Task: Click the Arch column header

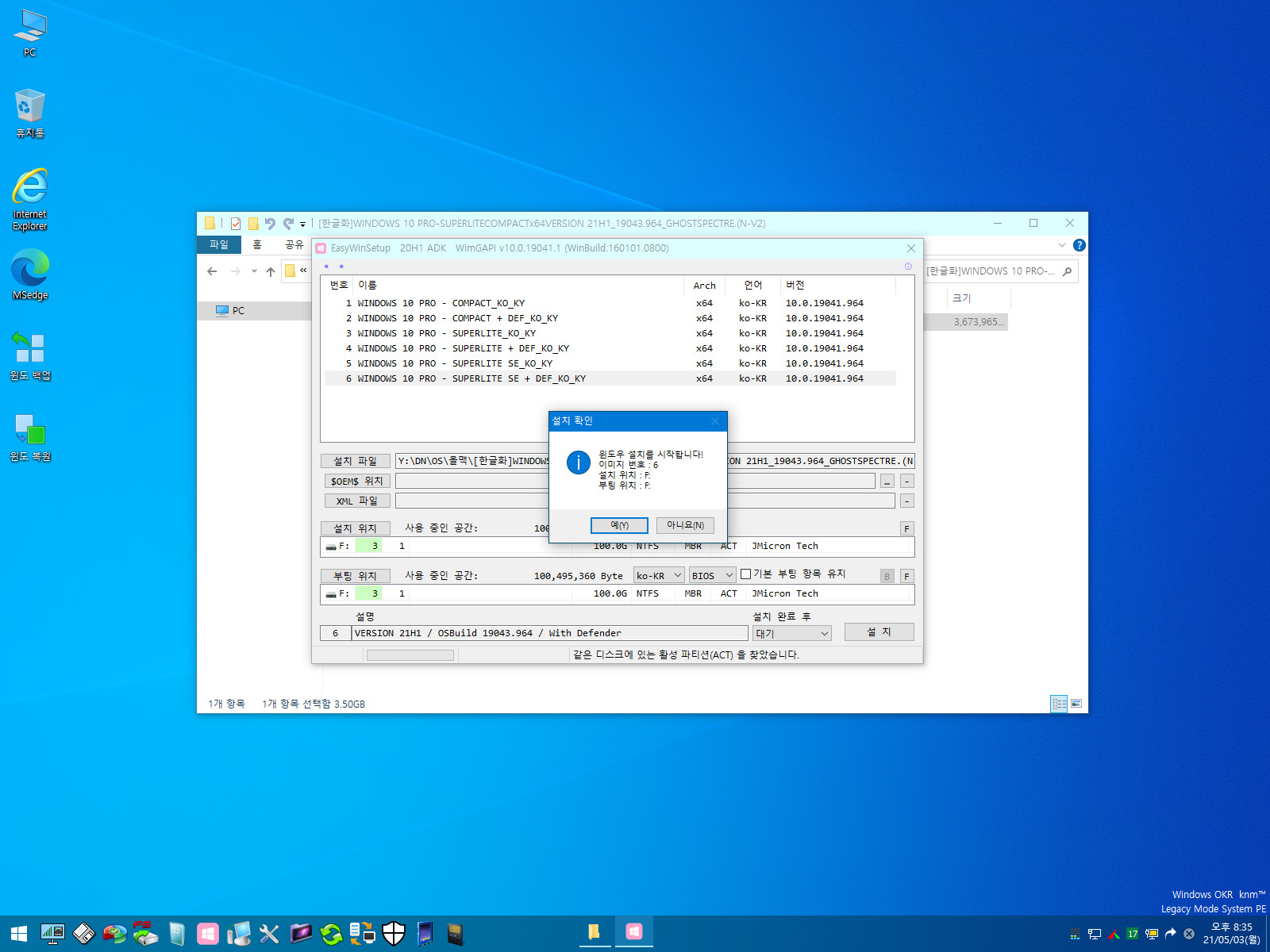Action: point(704,285)
